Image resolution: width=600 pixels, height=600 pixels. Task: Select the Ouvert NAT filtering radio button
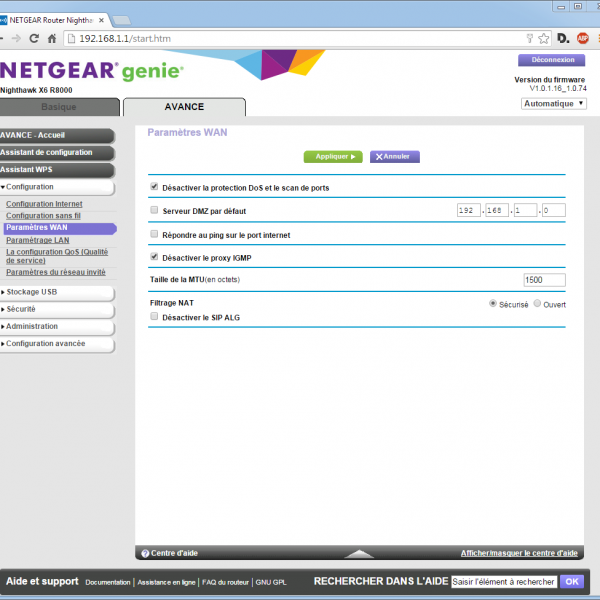(537, 304)
